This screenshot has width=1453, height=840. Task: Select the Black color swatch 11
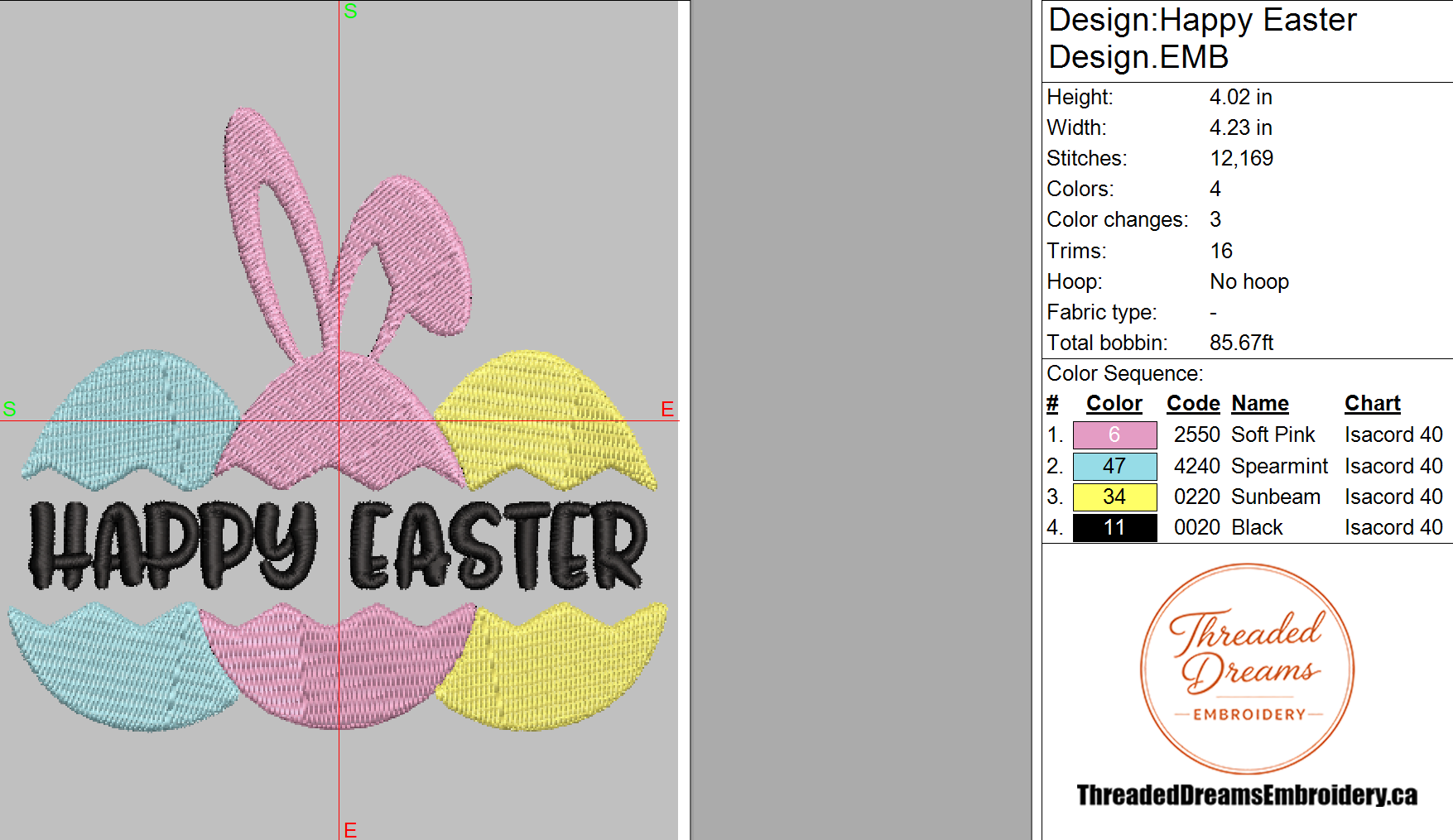[1114, 527]
